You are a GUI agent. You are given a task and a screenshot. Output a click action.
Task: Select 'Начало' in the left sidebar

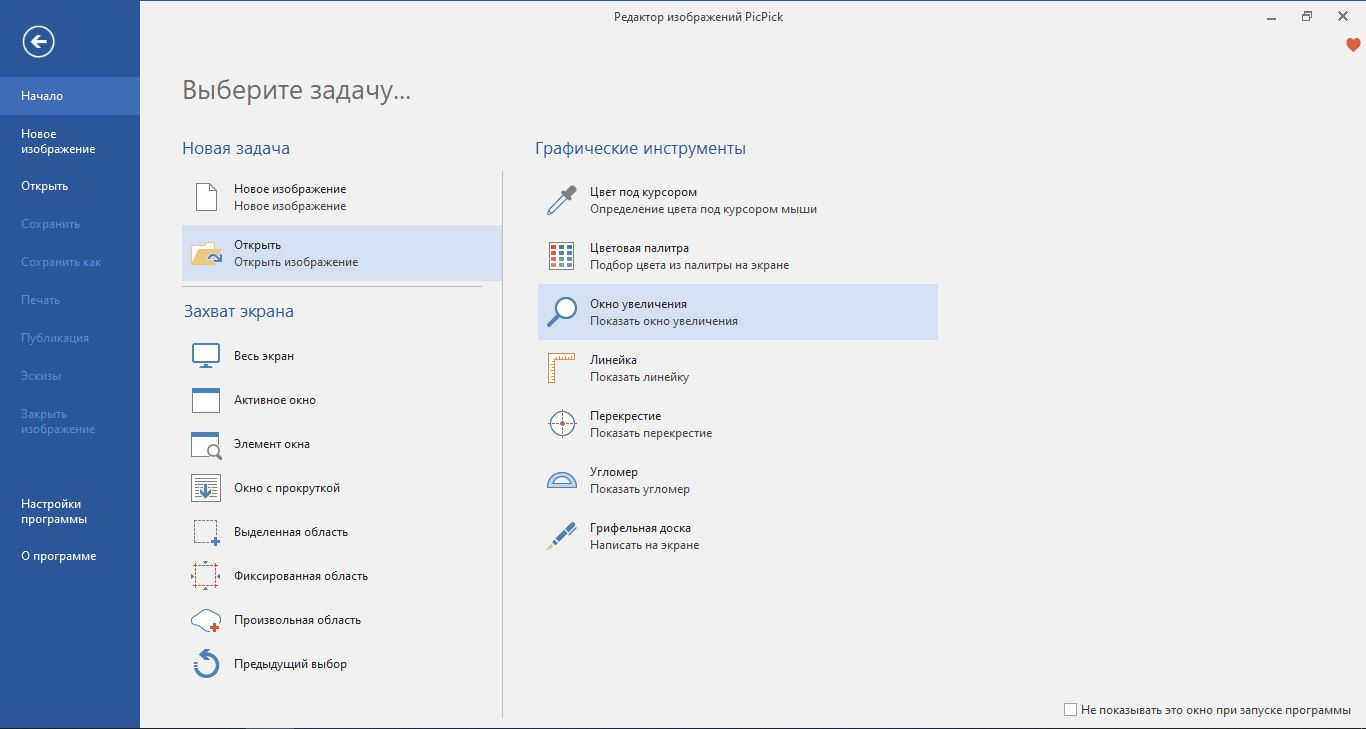point(42,96)
